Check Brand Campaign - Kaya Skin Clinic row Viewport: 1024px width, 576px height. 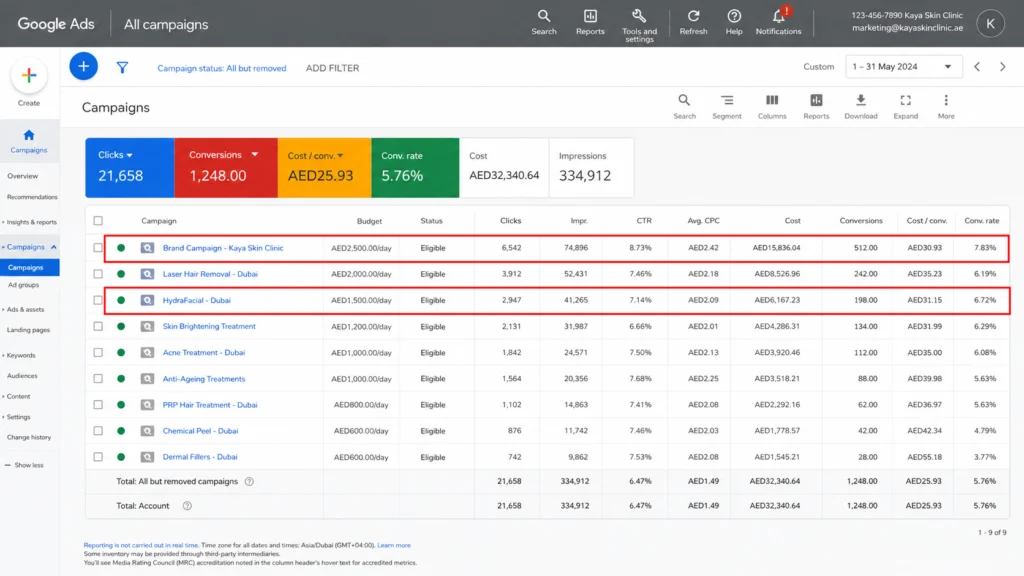(98, 248)
